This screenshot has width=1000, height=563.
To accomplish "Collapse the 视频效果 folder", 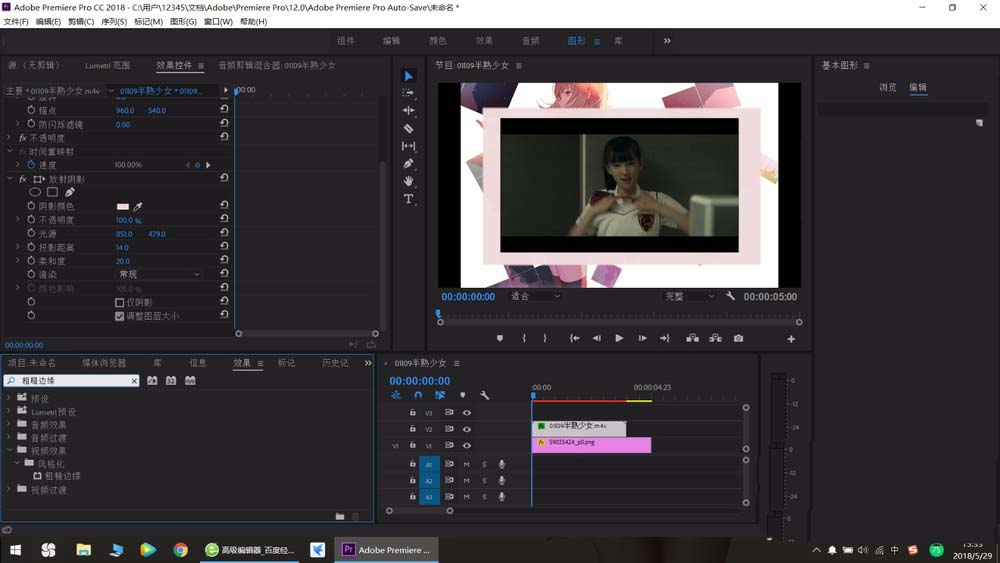I will [x=9, y=450].
